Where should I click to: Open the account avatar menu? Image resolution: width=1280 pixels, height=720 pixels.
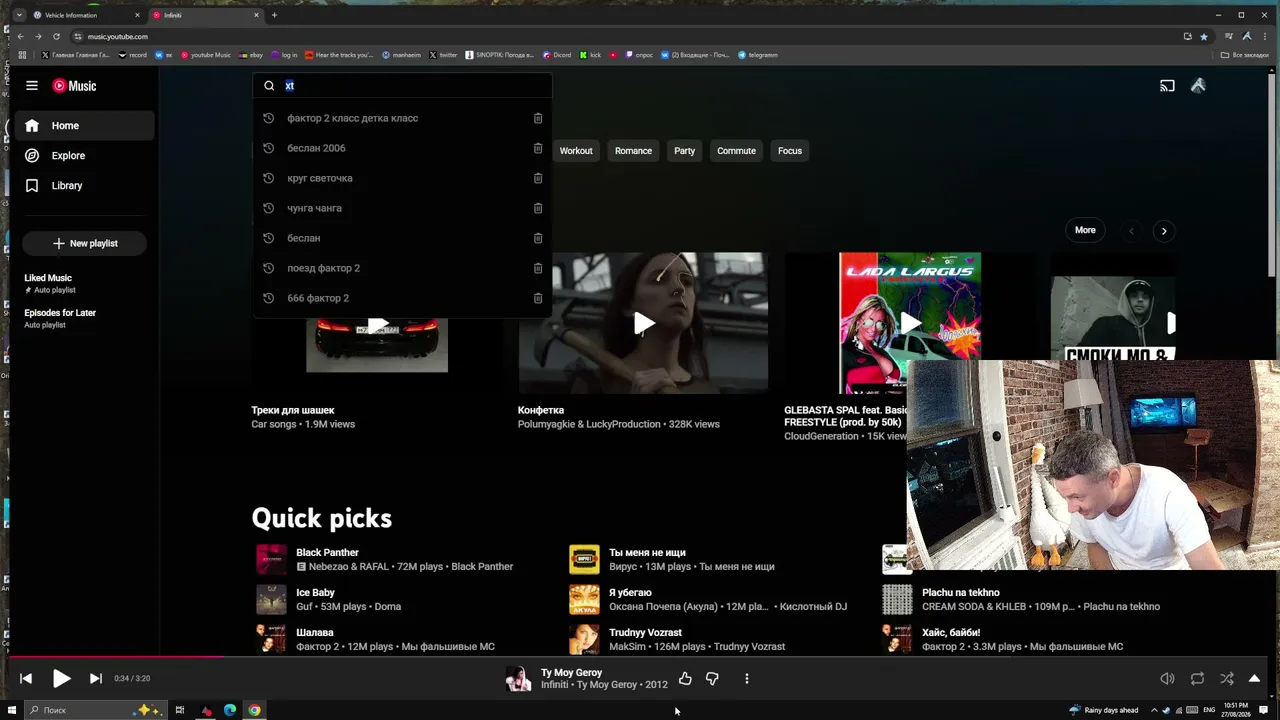point(1198,86)
